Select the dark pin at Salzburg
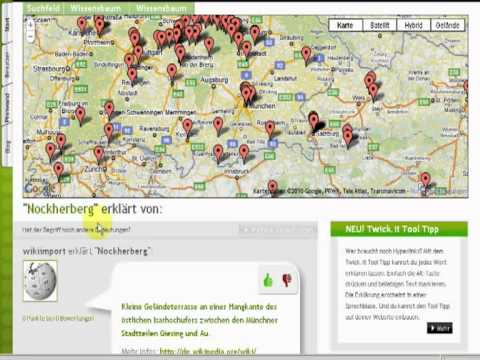The height and width of the screenshot is (360, 480). point(314,121)
